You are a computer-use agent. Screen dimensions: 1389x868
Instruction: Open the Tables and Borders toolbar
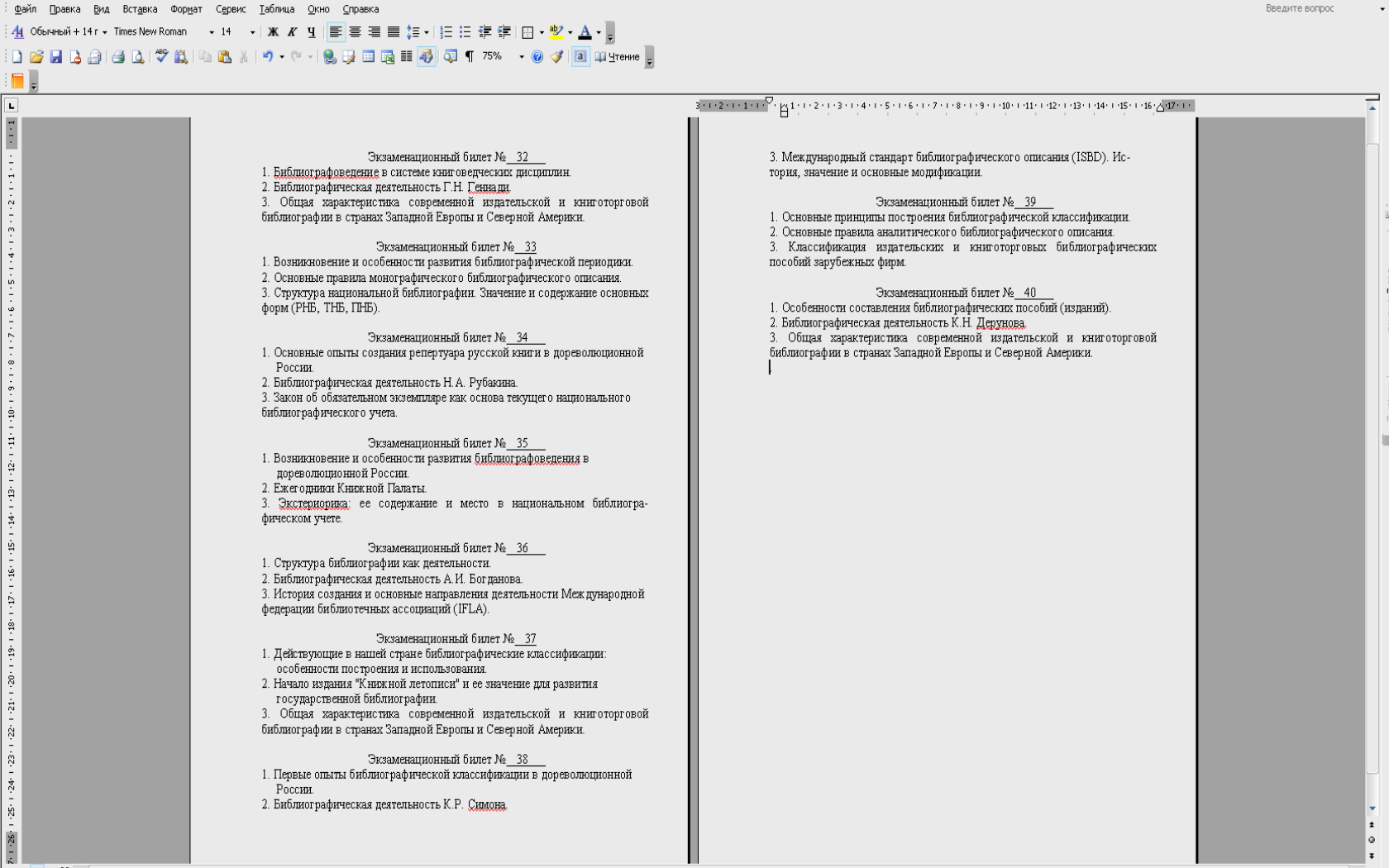click(349, 57)
